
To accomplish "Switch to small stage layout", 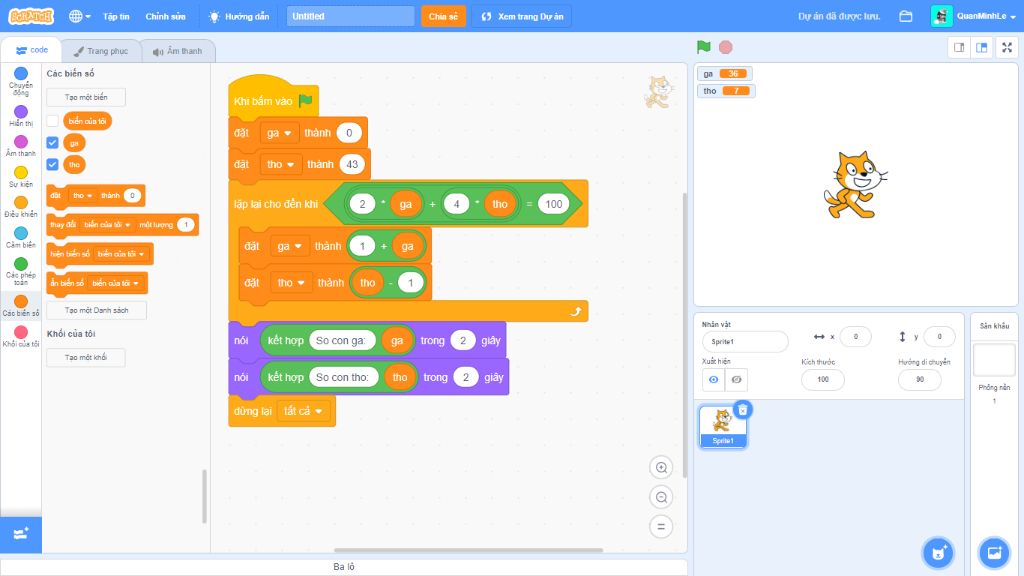I will (x=959, y=48).
